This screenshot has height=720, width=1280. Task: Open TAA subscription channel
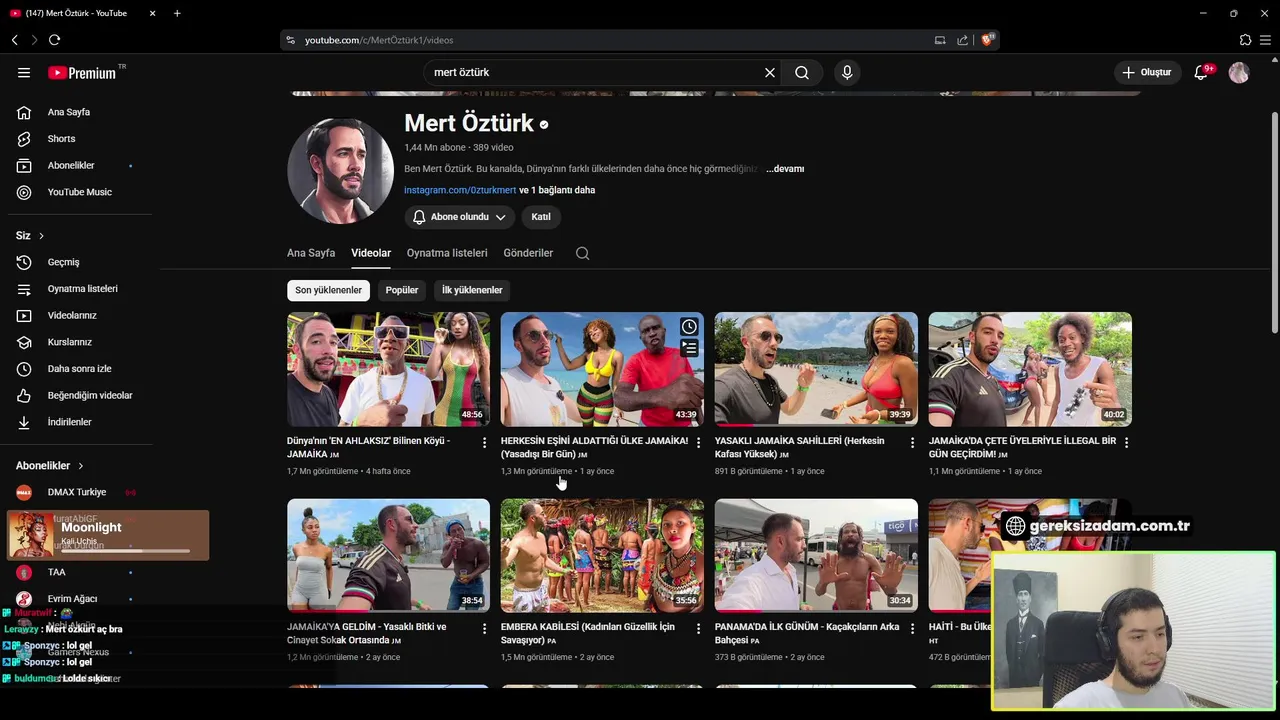tap(80, 572)
